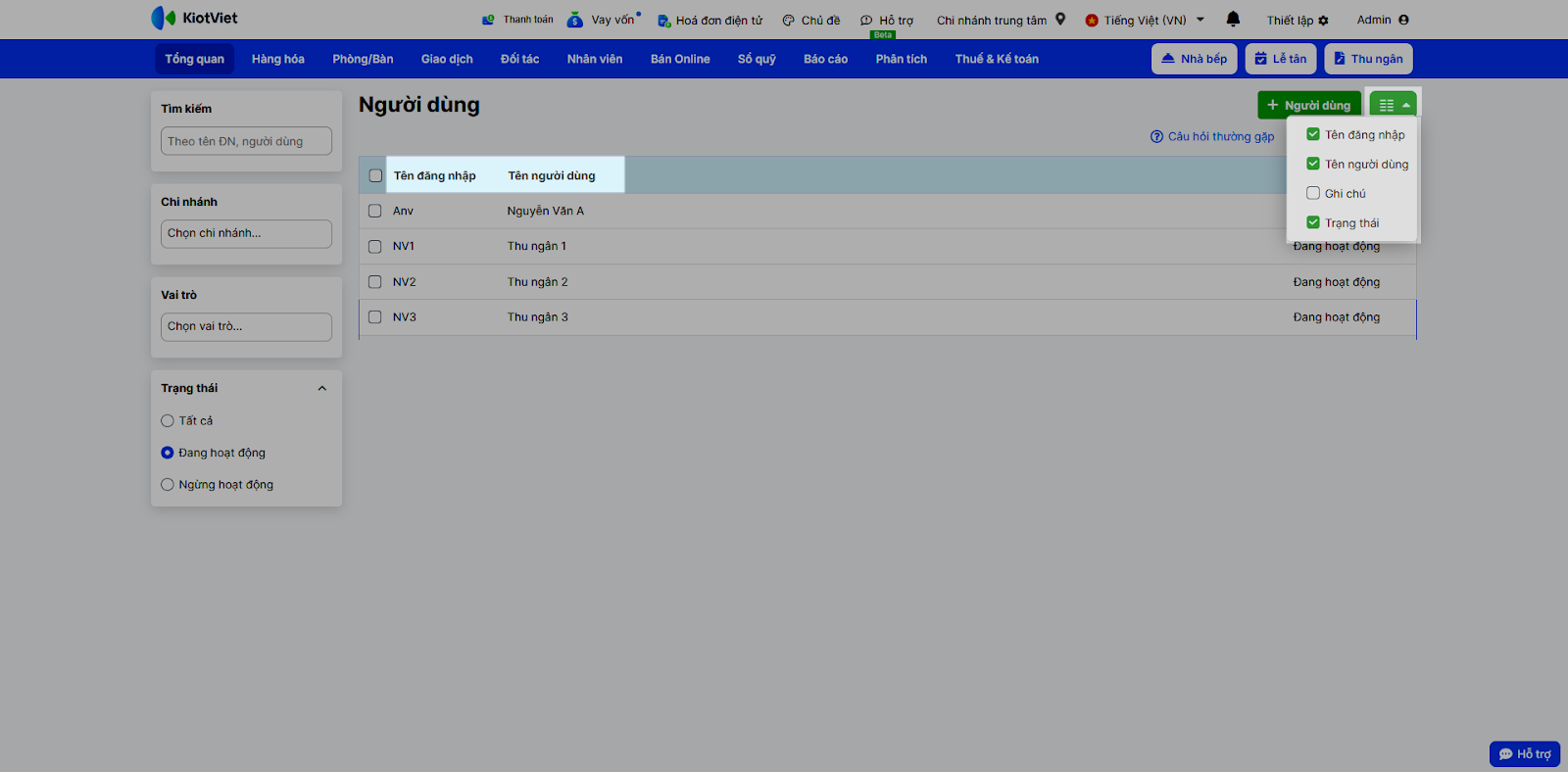Screen dimensions: 1568x772
Task: Click the Thu ngân cashier icon
Action: (x=1340, y=59)
